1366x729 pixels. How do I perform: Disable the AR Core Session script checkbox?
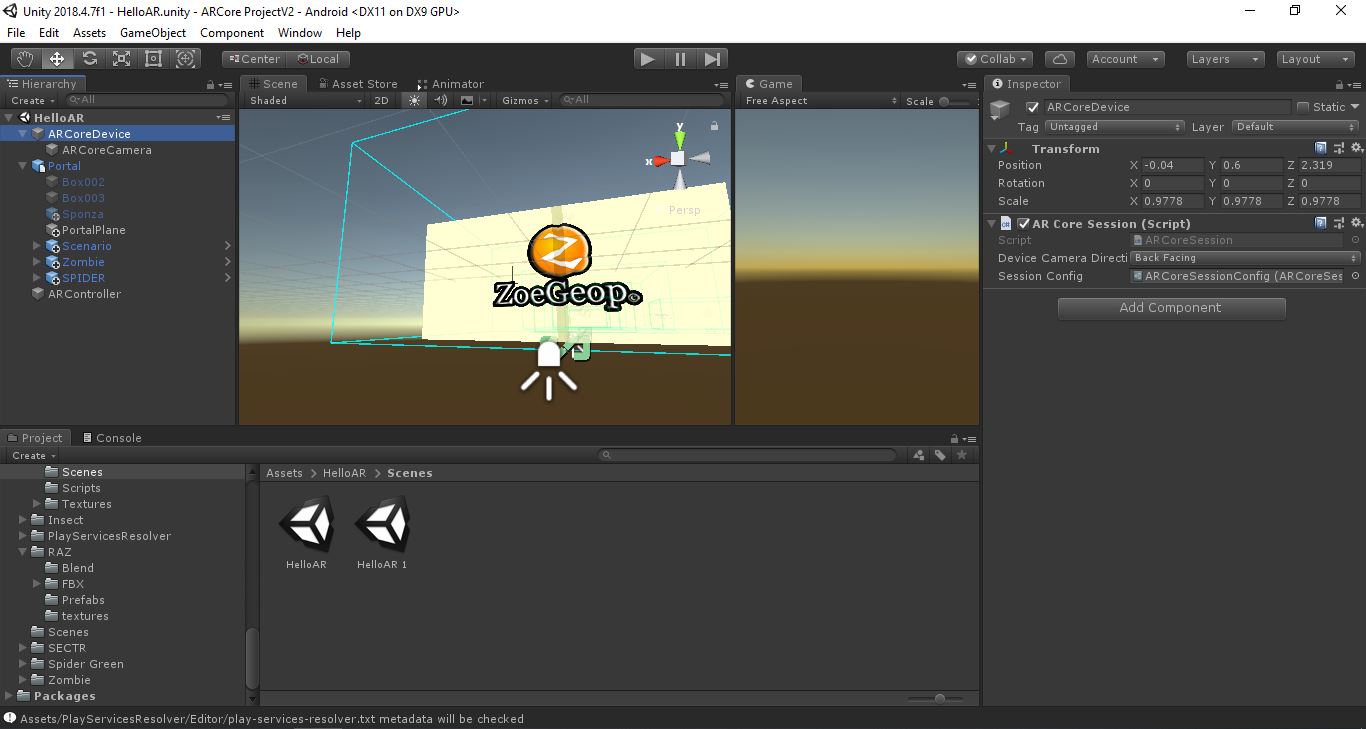click(1023, 224)
